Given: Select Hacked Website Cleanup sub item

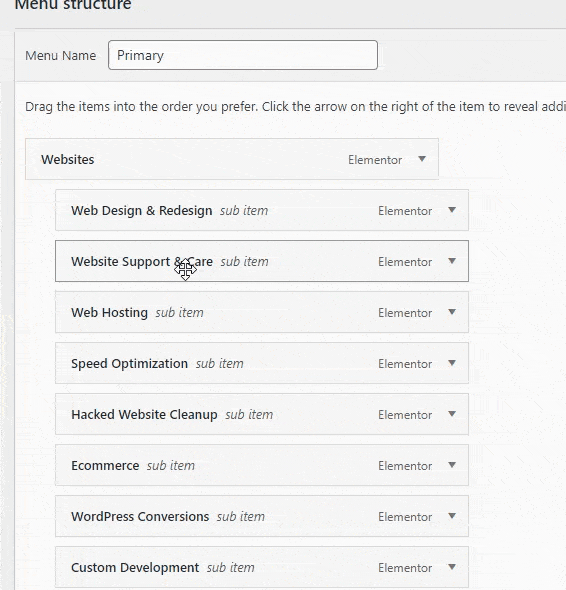Looking at the screenshot, I should point(262,414).
